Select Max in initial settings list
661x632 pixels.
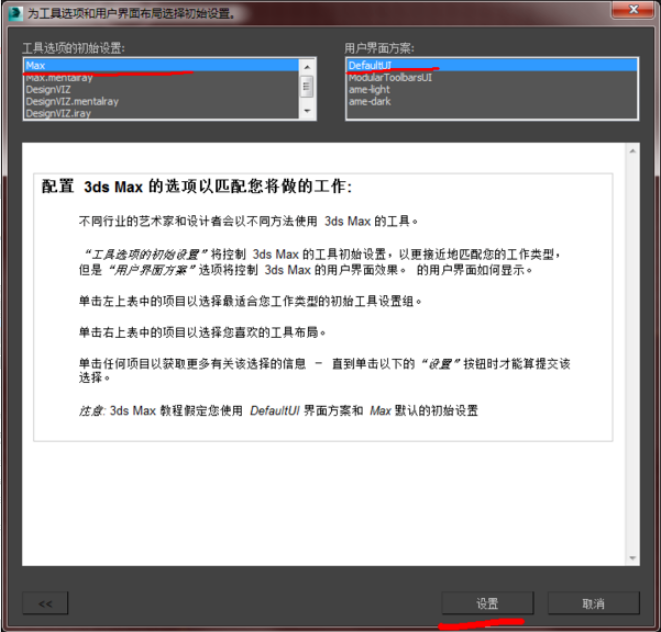click(x=161, y=65)
